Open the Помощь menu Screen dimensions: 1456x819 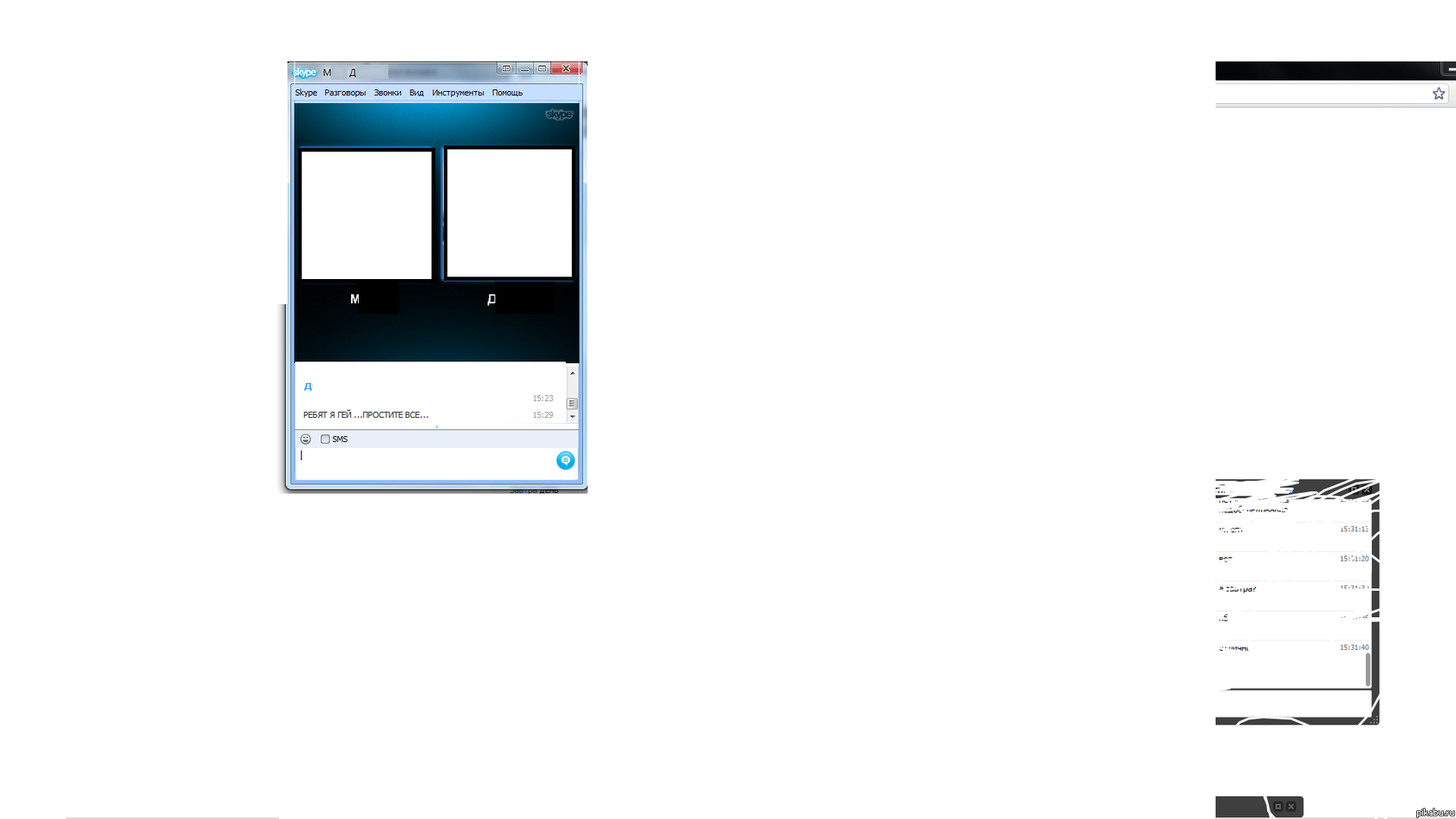coord(507,93)
